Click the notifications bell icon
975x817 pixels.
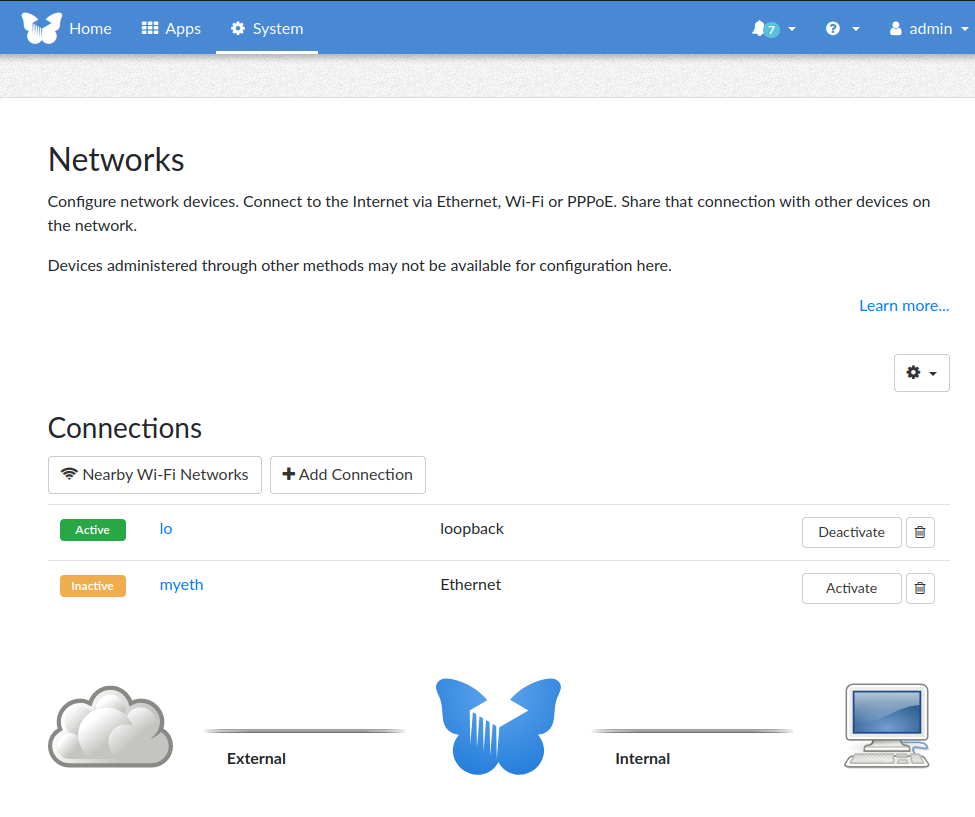point(761,27)
